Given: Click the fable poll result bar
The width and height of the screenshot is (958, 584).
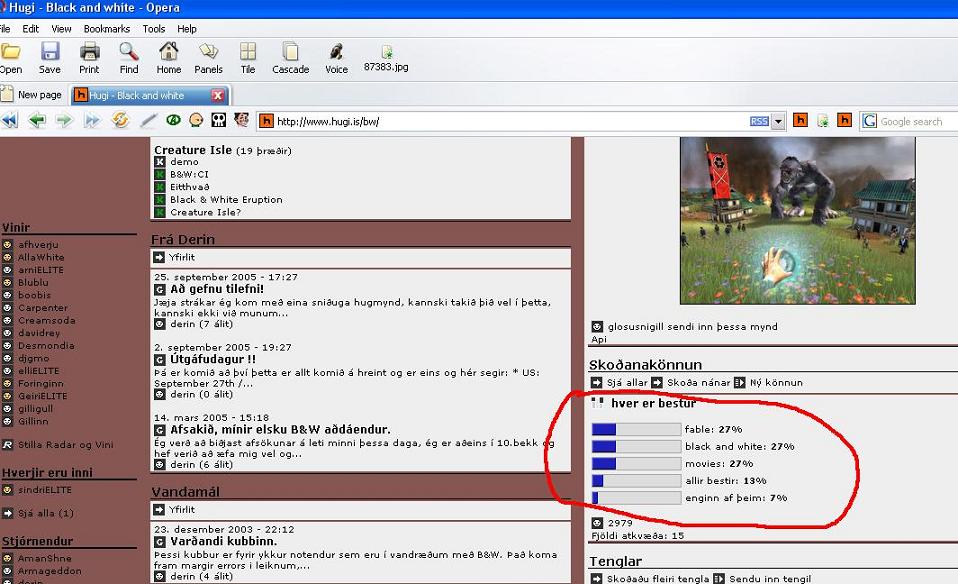Looking at the screenshot, I should [636, 429].
